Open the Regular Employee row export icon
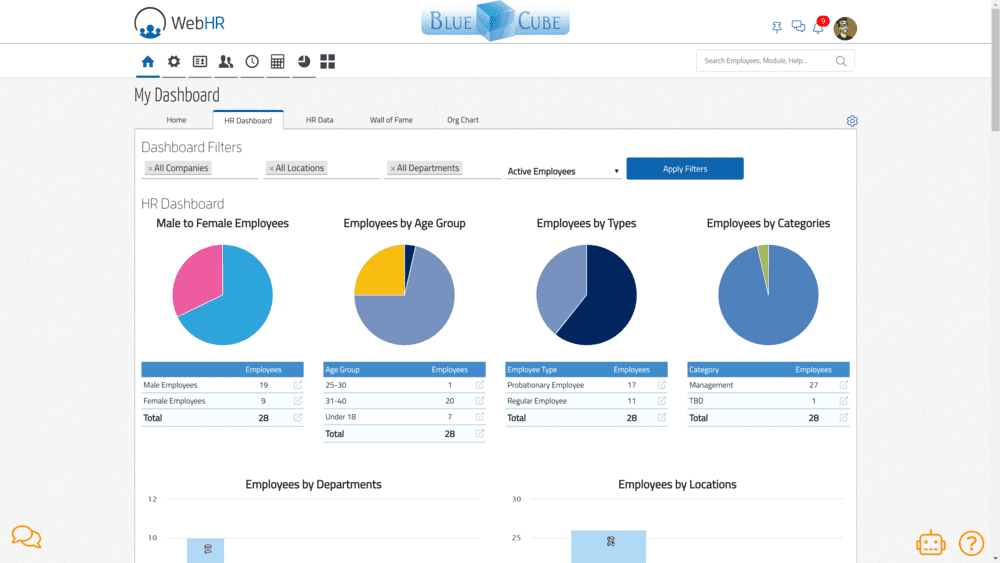 661,401
